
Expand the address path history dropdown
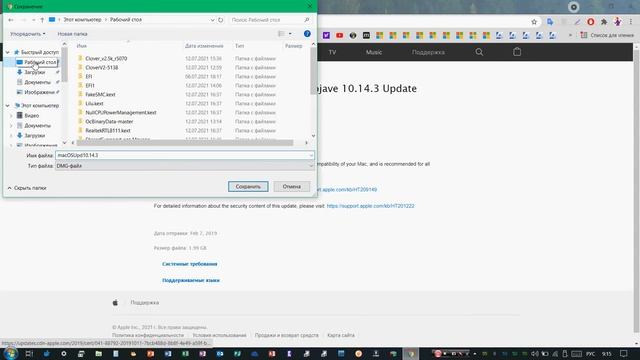click(x=212, y=20)
